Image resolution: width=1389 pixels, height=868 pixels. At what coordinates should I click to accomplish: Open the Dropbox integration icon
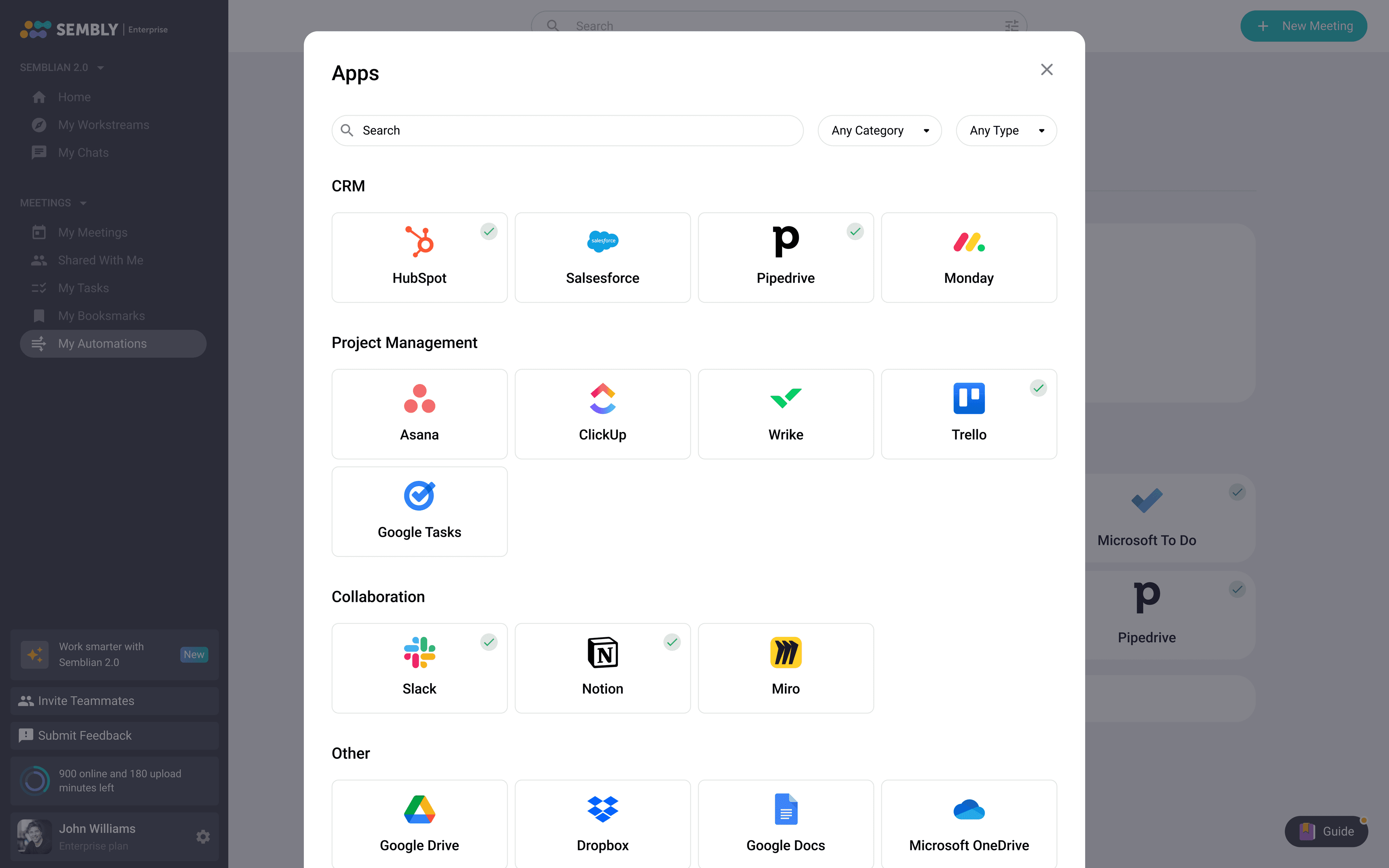(x=602, y=809)
